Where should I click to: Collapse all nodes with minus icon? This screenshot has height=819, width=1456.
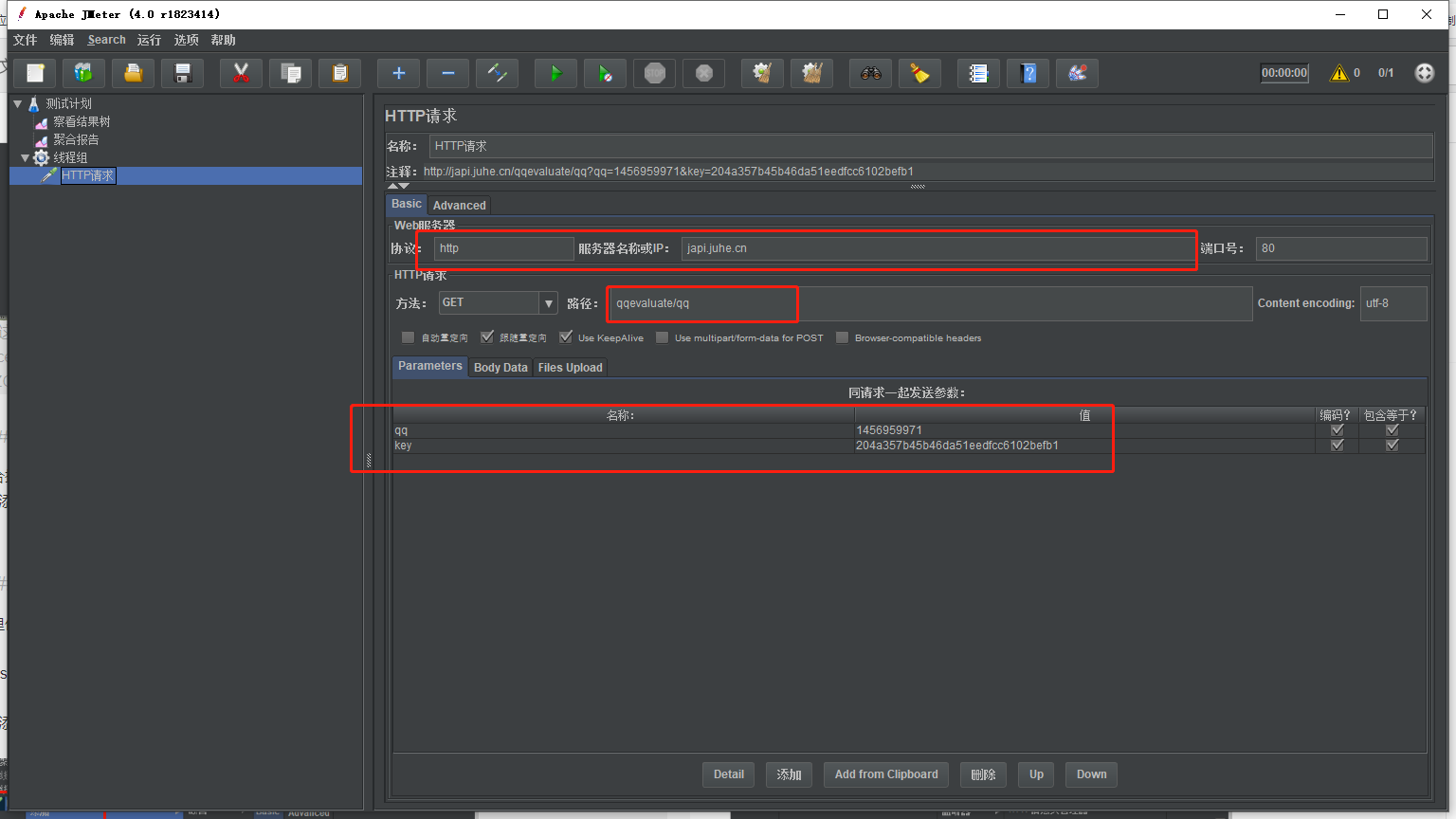pyautogui.click(x=448, y=73)
